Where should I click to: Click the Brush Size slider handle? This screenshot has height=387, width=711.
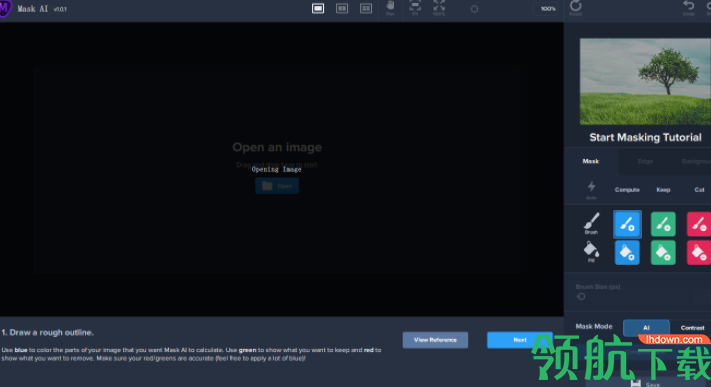pyautogui.click(x=581, y=297)
